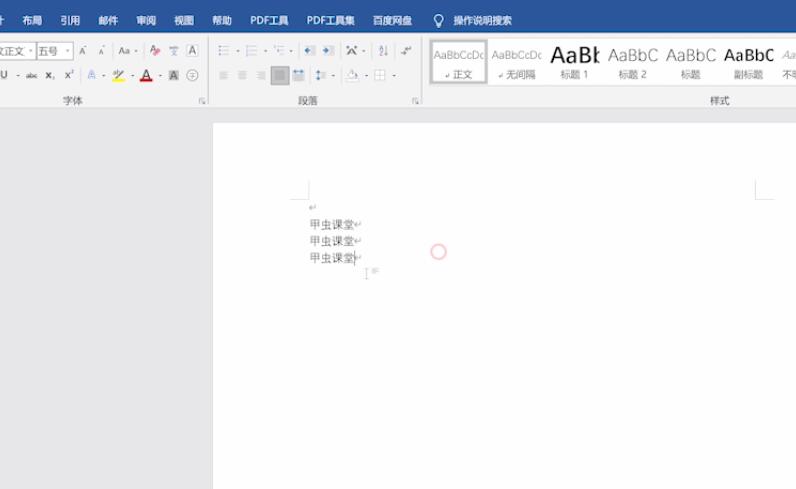
Task: Decrease indent of the paragraph
Action: 309,51
